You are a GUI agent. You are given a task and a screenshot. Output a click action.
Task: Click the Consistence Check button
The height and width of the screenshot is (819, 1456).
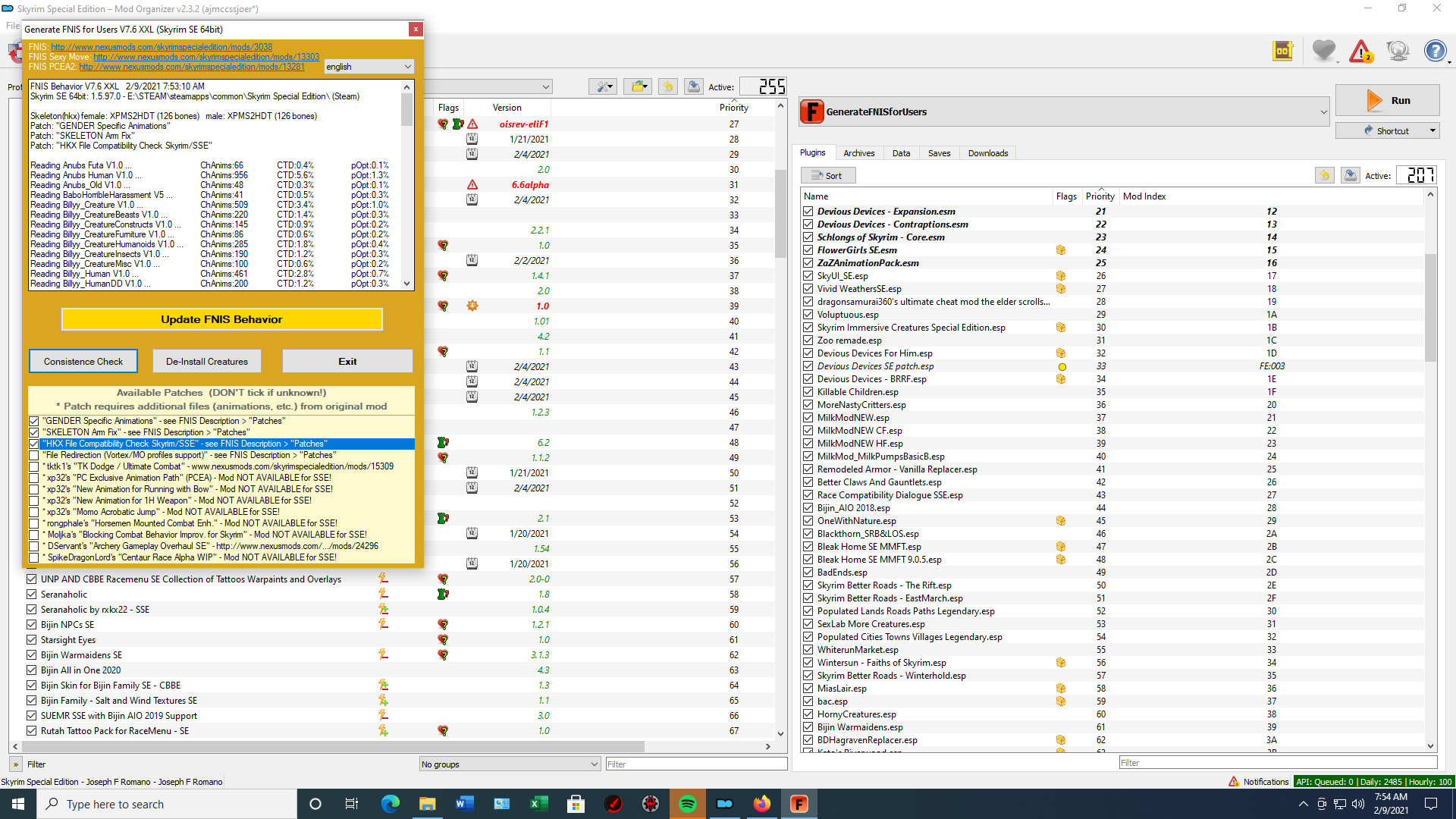83,362
